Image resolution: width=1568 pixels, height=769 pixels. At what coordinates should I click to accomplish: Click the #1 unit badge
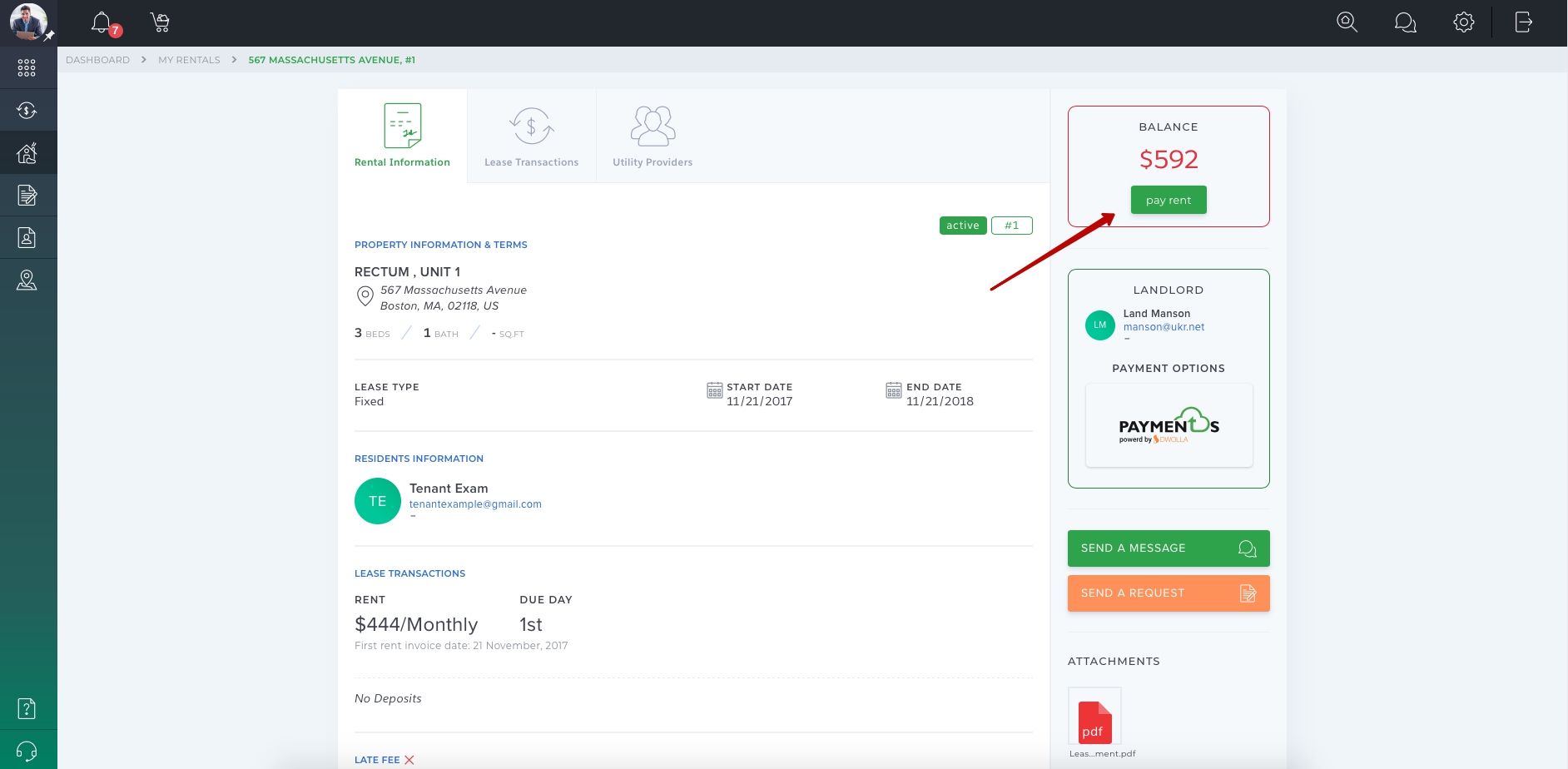[1012, 226]
